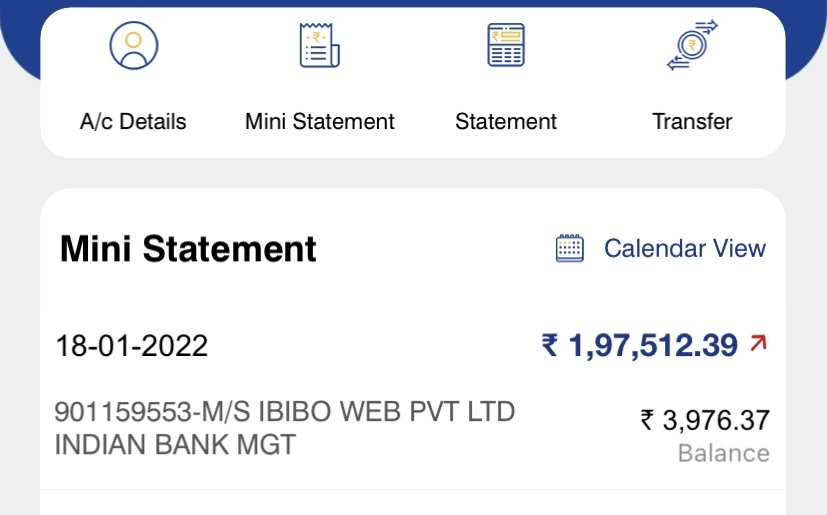Screen dimensions: 827x515
Task: Click the Mini Statement section heading
Action: point(188,249)
